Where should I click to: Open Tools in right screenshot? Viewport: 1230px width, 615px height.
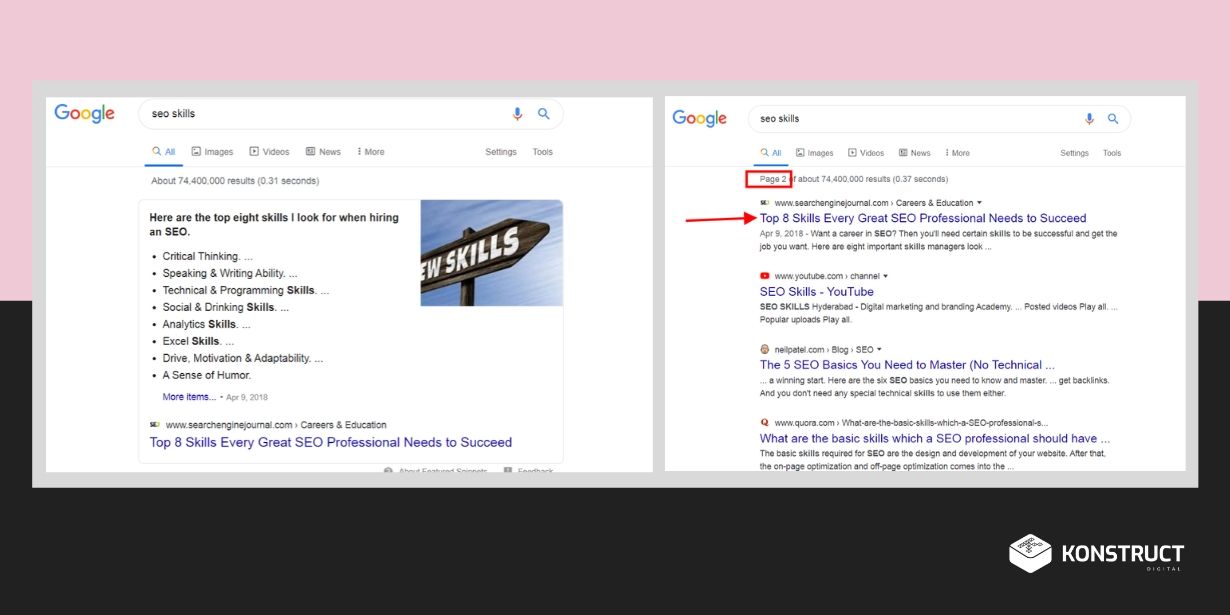pyautogui.click(x=1112, y=153)
